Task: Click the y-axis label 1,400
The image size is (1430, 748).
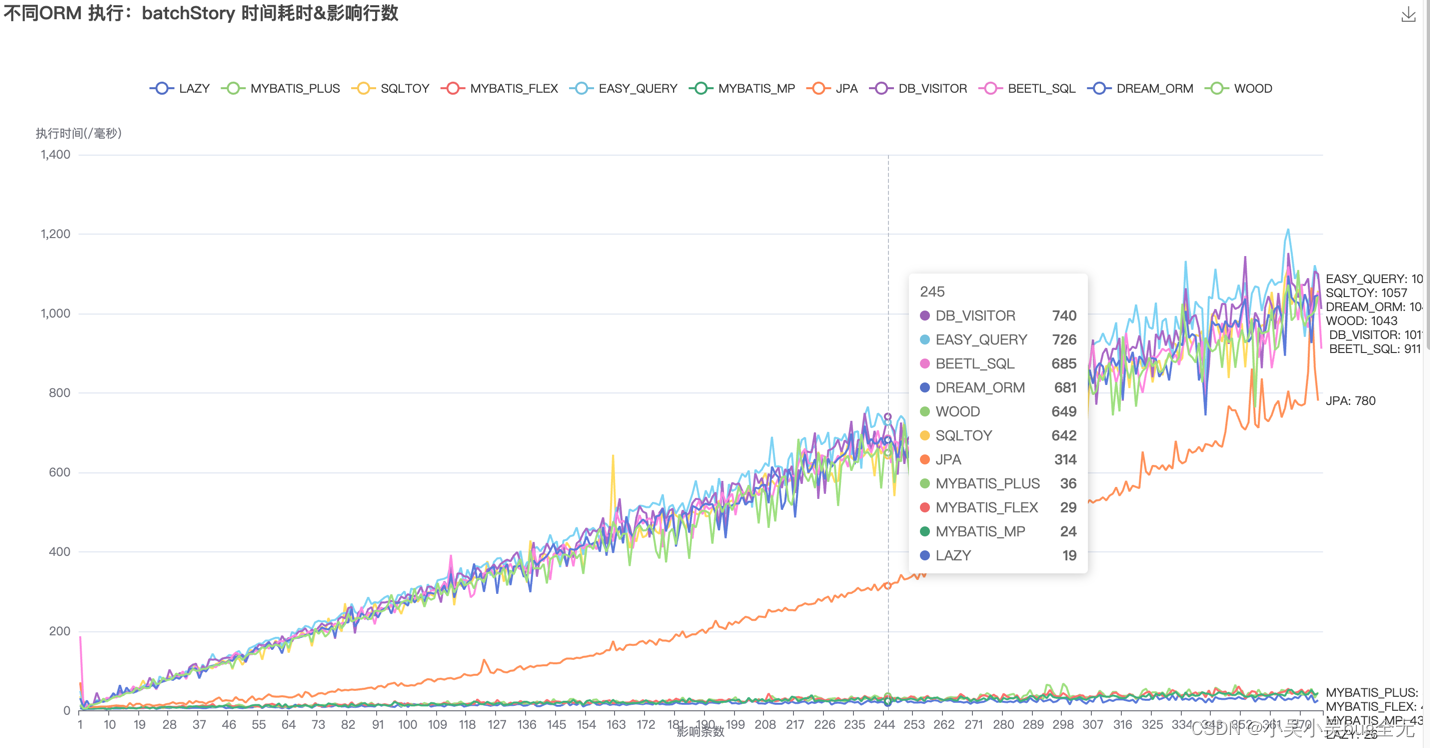Action: point(55,155)
